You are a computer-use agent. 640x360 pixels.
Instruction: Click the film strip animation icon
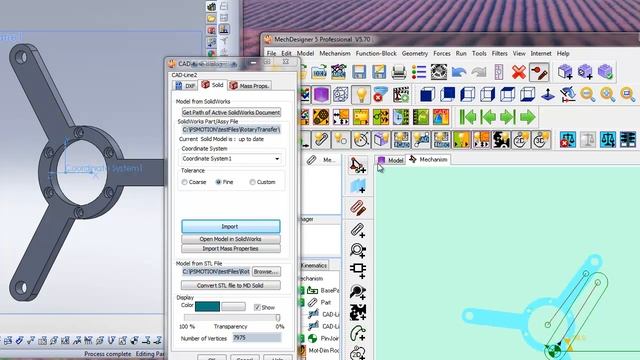pos(401,95)
